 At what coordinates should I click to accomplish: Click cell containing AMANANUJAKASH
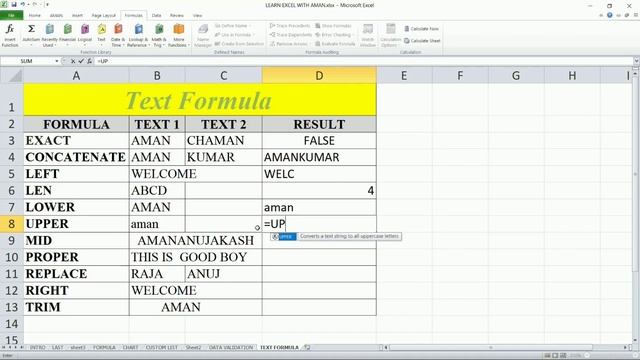tap(196, 241)
